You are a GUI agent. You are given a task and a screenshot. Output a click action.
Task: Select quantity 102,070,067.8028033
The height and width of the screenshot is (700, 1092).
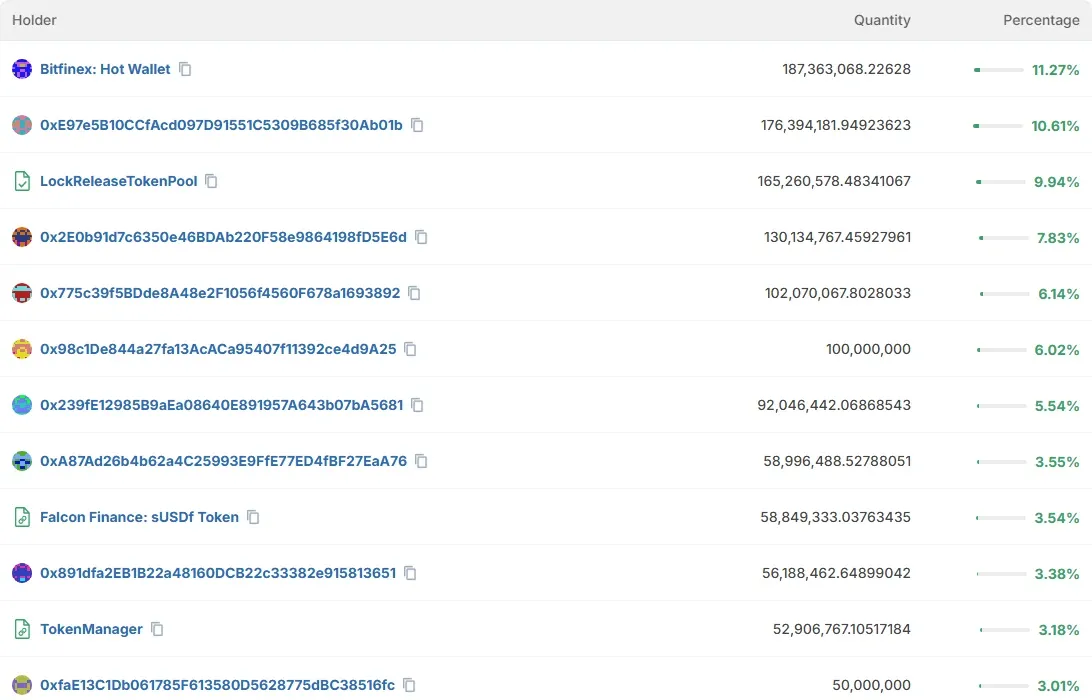point(838,293)
